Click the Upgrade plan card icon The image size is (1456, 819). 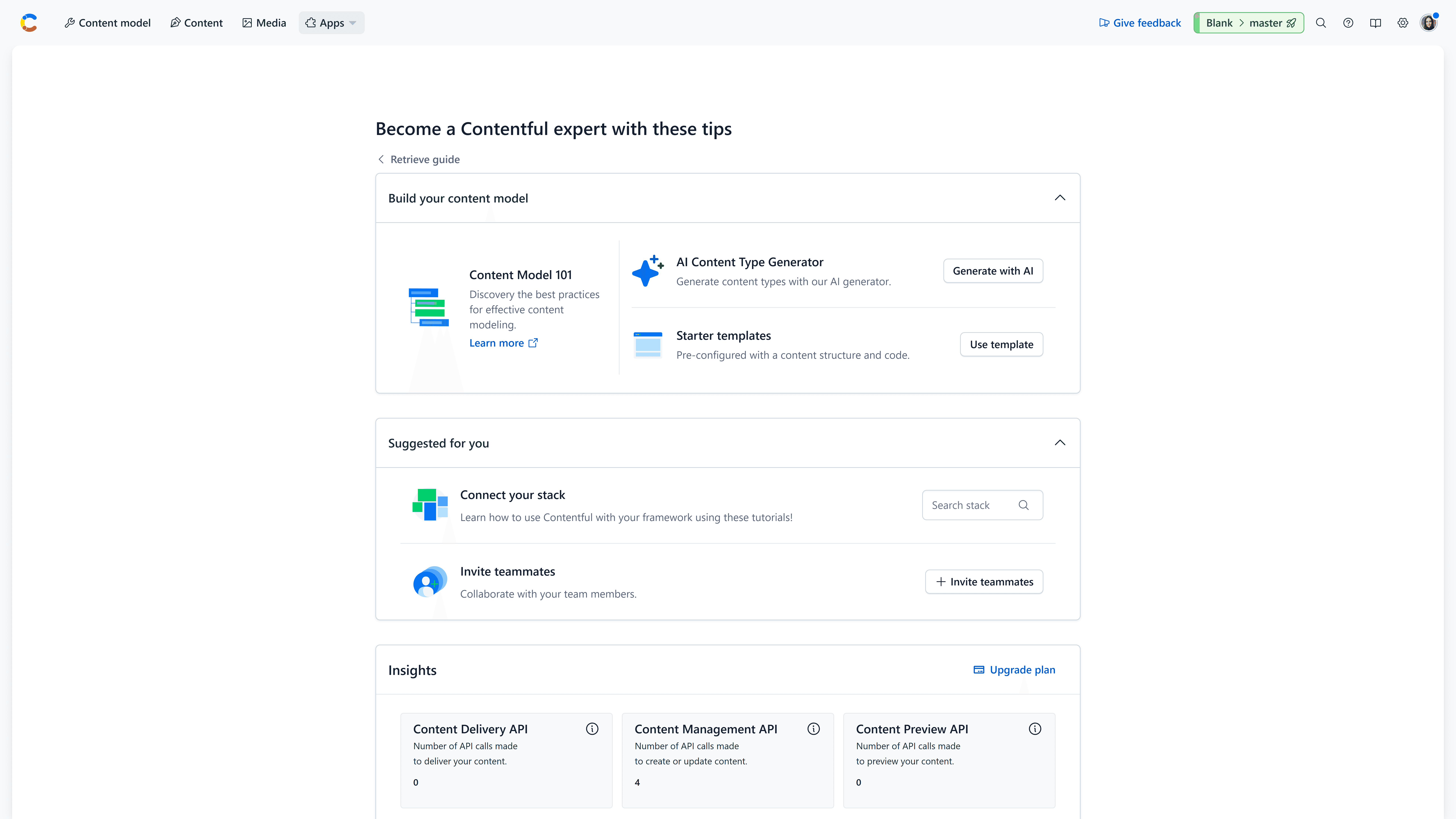click(979, 670)
